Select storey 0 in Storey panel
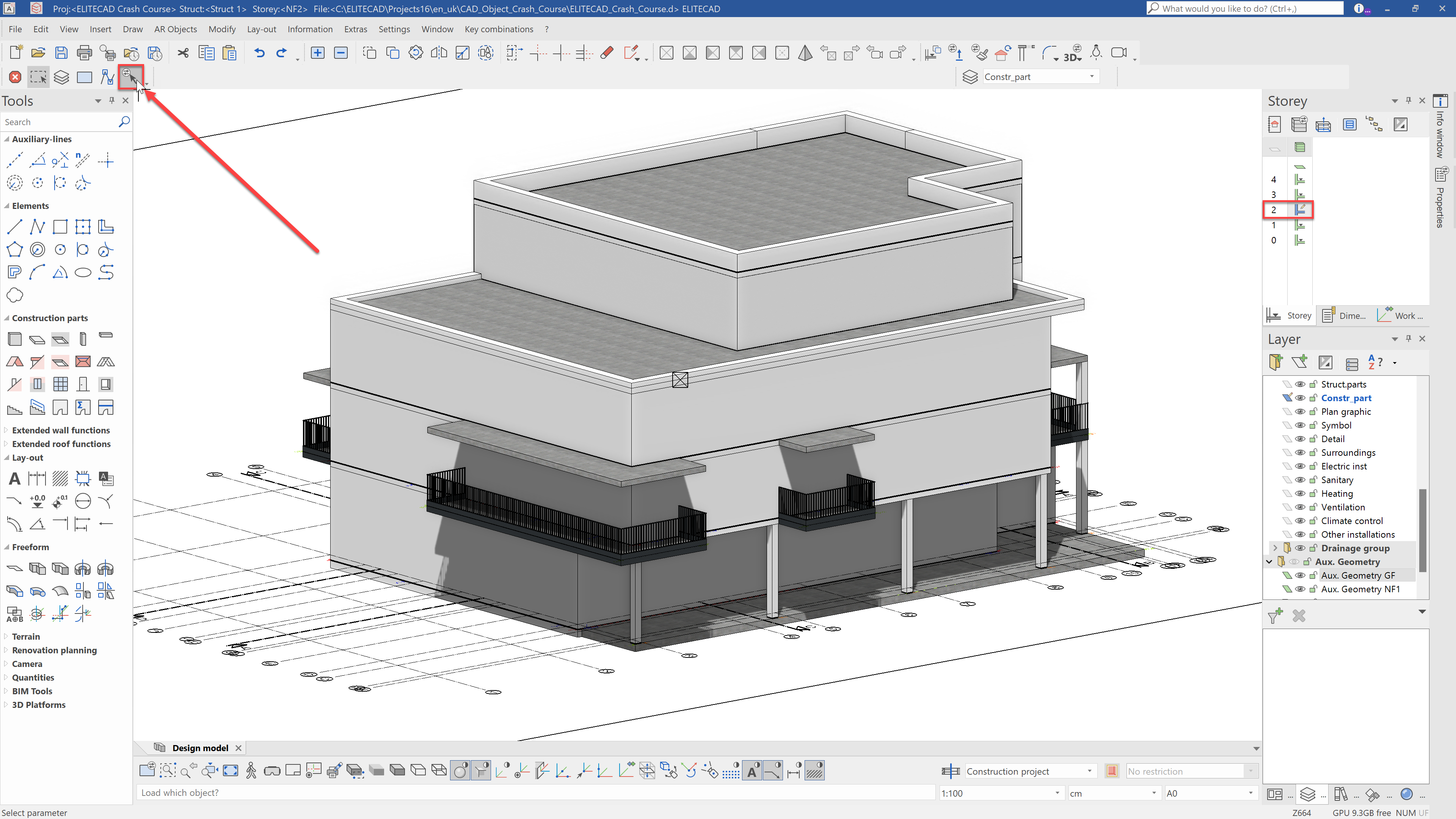1456x819 pixels. pos(1274,240)
